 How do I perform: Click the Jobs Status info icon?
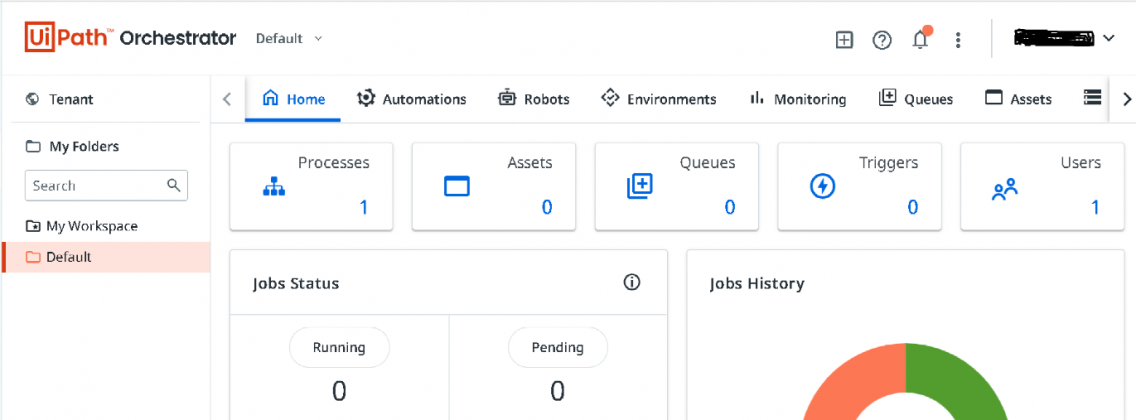(631, 283)
